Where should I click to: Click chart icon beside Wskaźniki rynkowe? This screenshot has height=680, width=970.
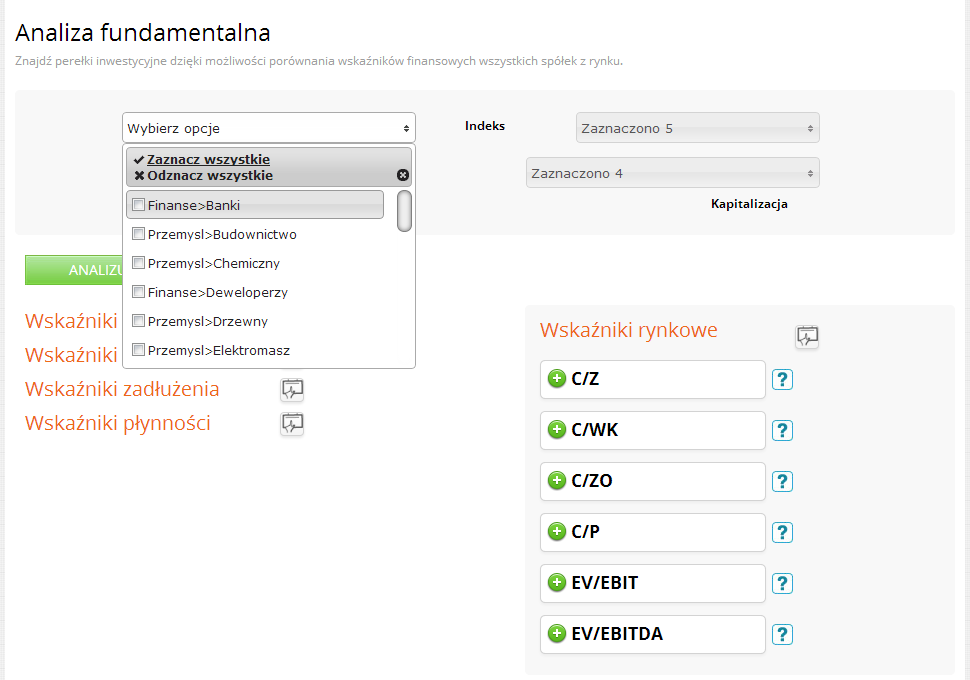(x=807, y=337)
